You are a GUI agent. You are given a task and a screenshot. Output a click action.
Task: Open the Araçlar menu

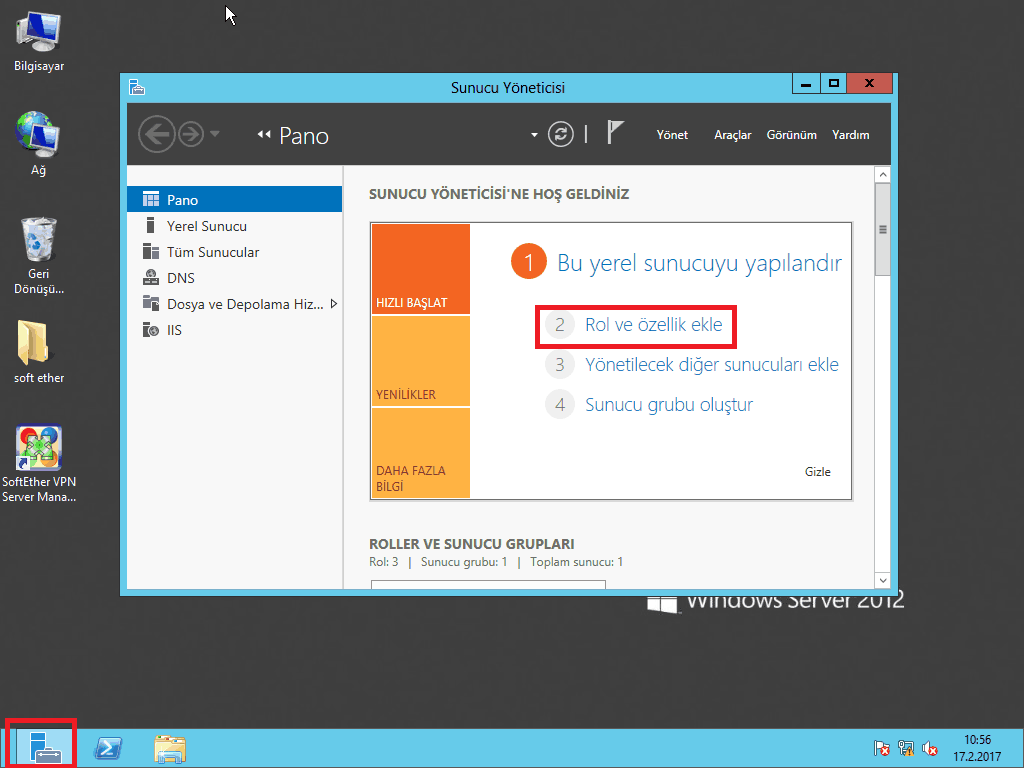click(x=732, y=135)
